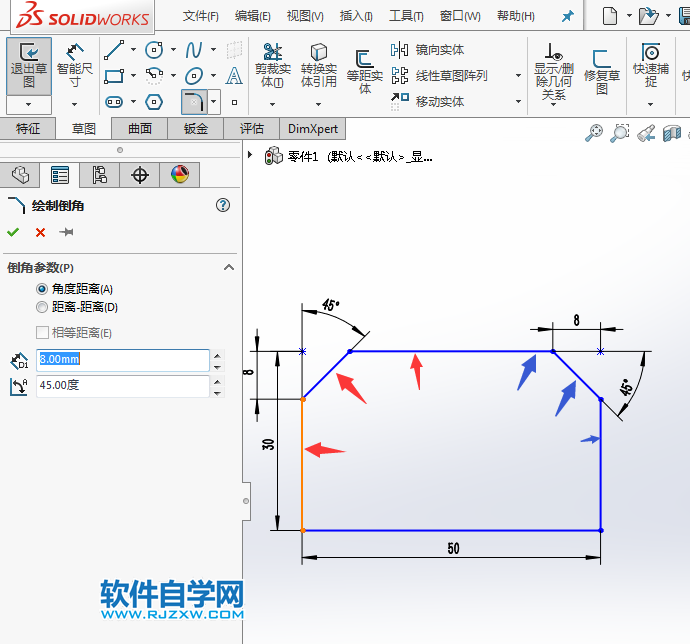690x644 pixels.
Task: Click the Open document icon
Action: pyautogui.click(x=648, y=16)
